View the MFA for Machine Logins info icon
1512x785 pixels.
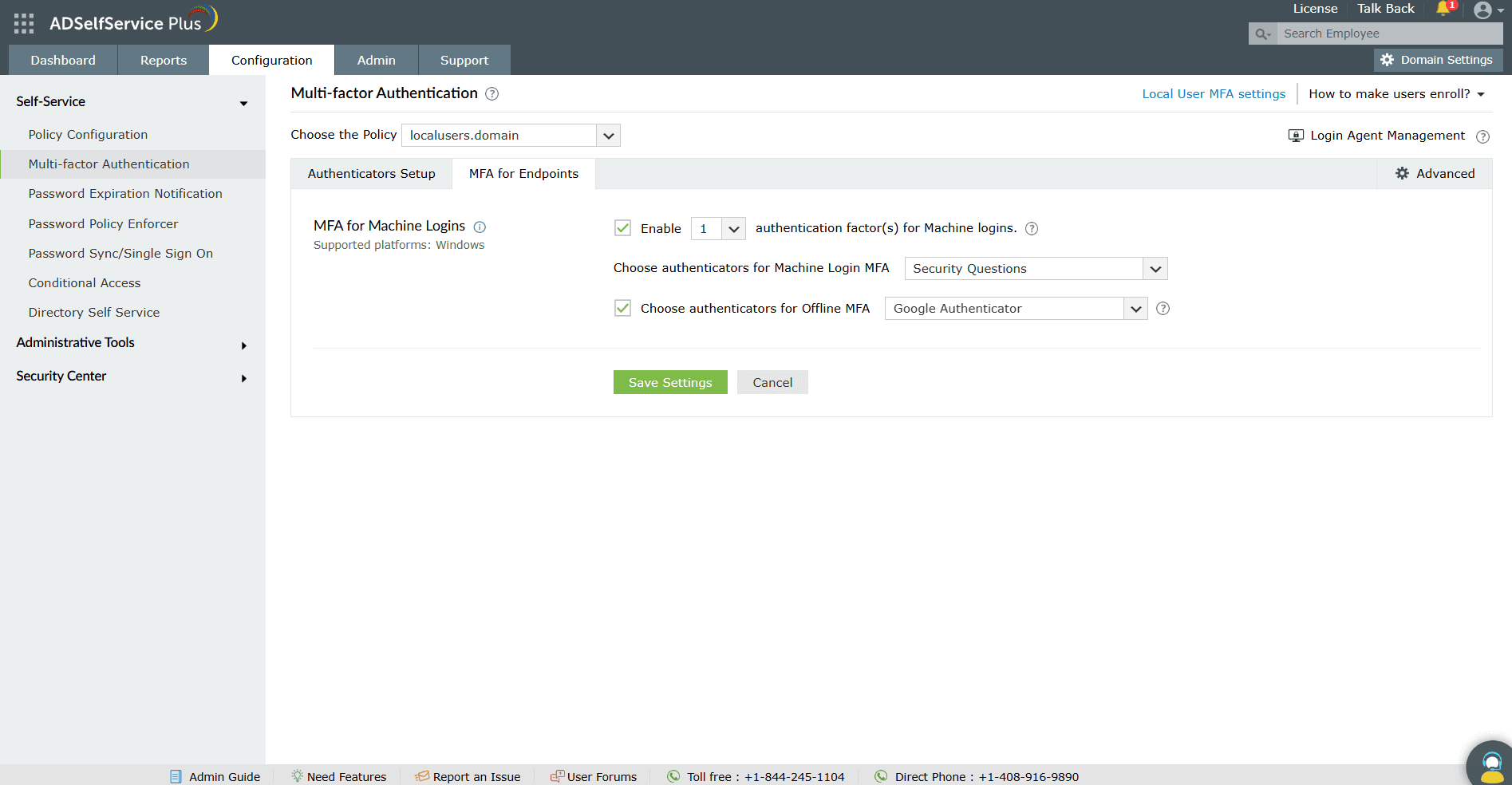click(x=480, y=227)
